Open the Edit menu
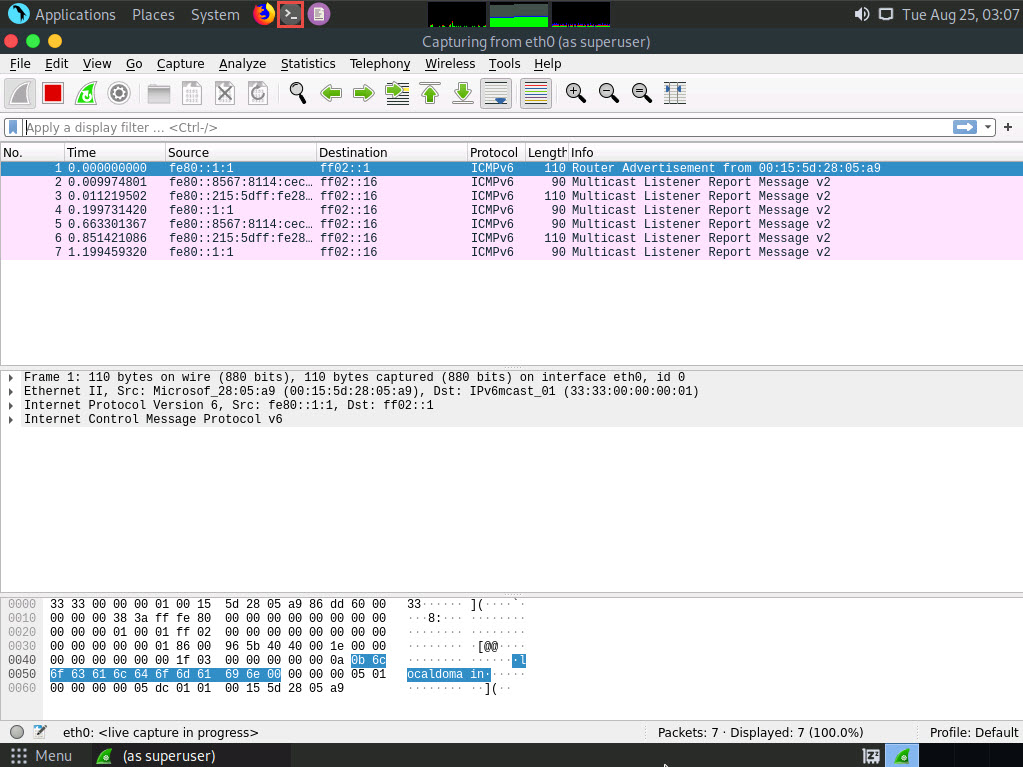The image size is (1023, 767). click(56, 63)
